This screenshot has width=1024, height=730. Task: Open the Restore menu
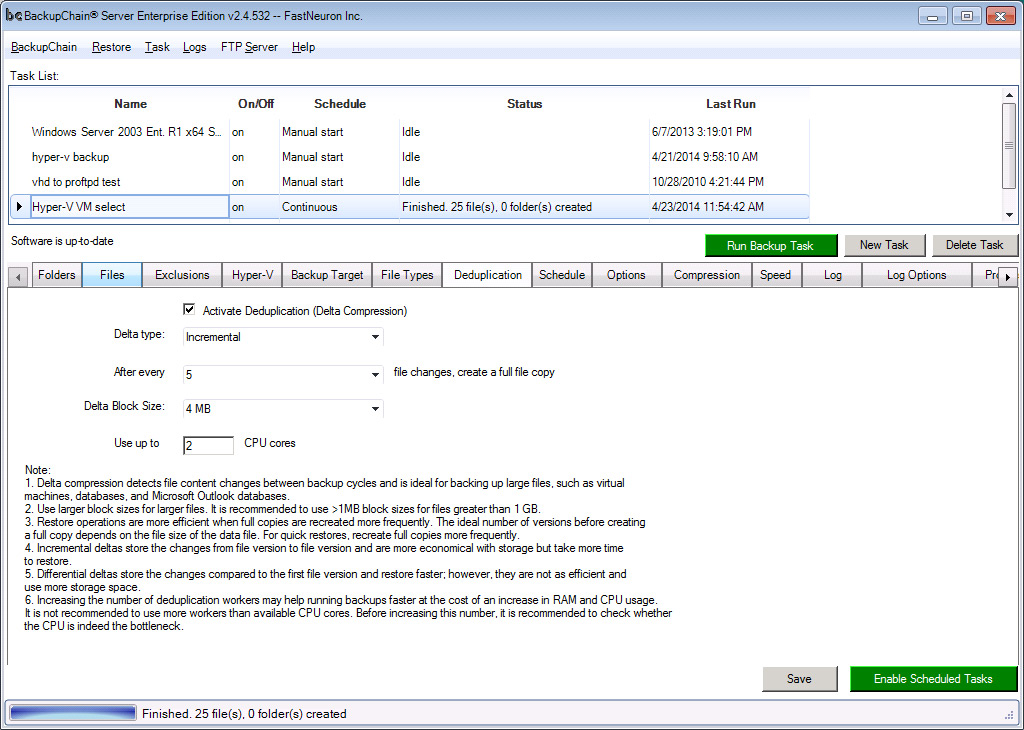[x=111, y=47]
